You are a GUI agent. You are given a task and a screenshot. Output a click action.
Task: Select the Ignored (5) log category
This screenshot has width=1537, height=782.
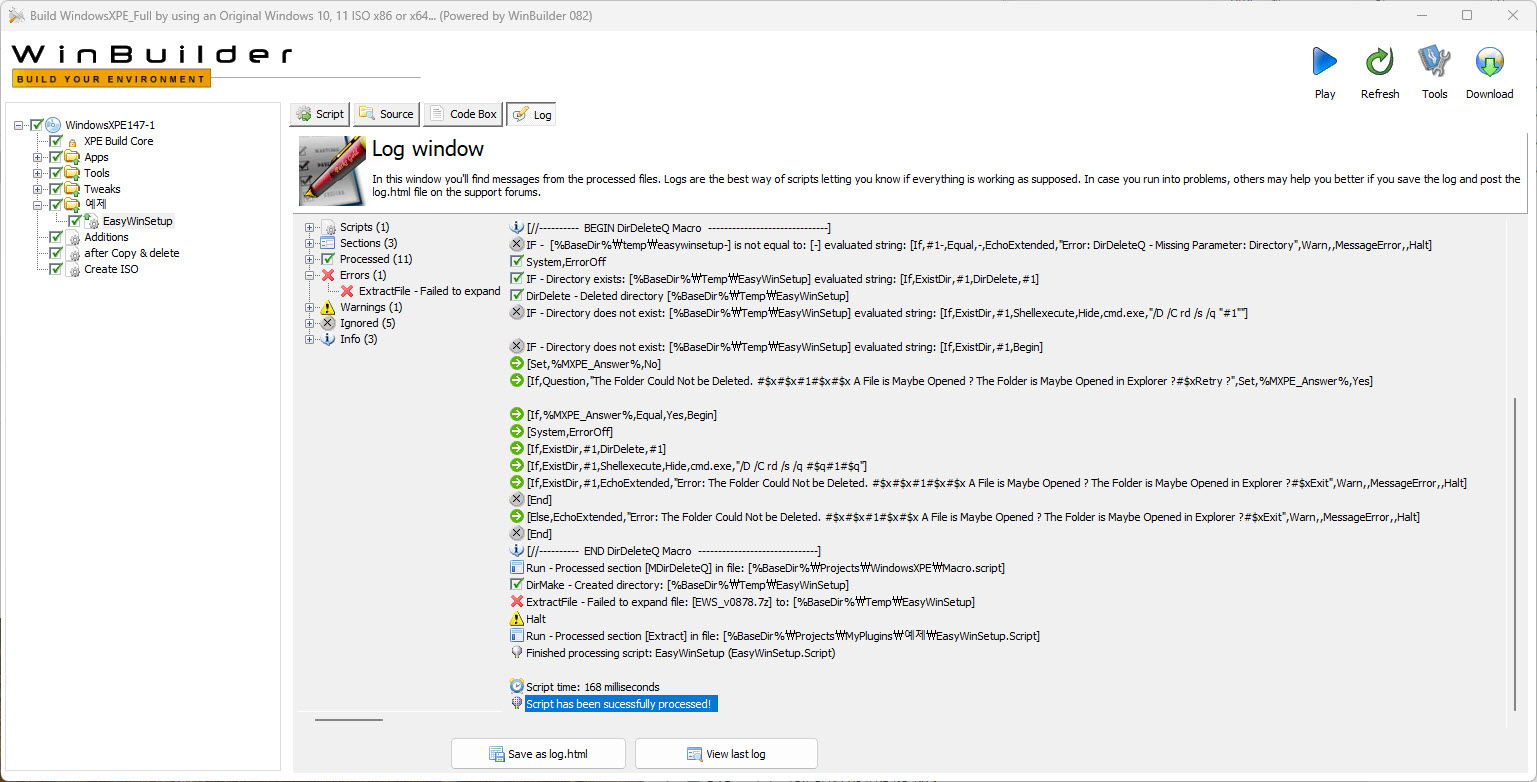coord(367,323)
